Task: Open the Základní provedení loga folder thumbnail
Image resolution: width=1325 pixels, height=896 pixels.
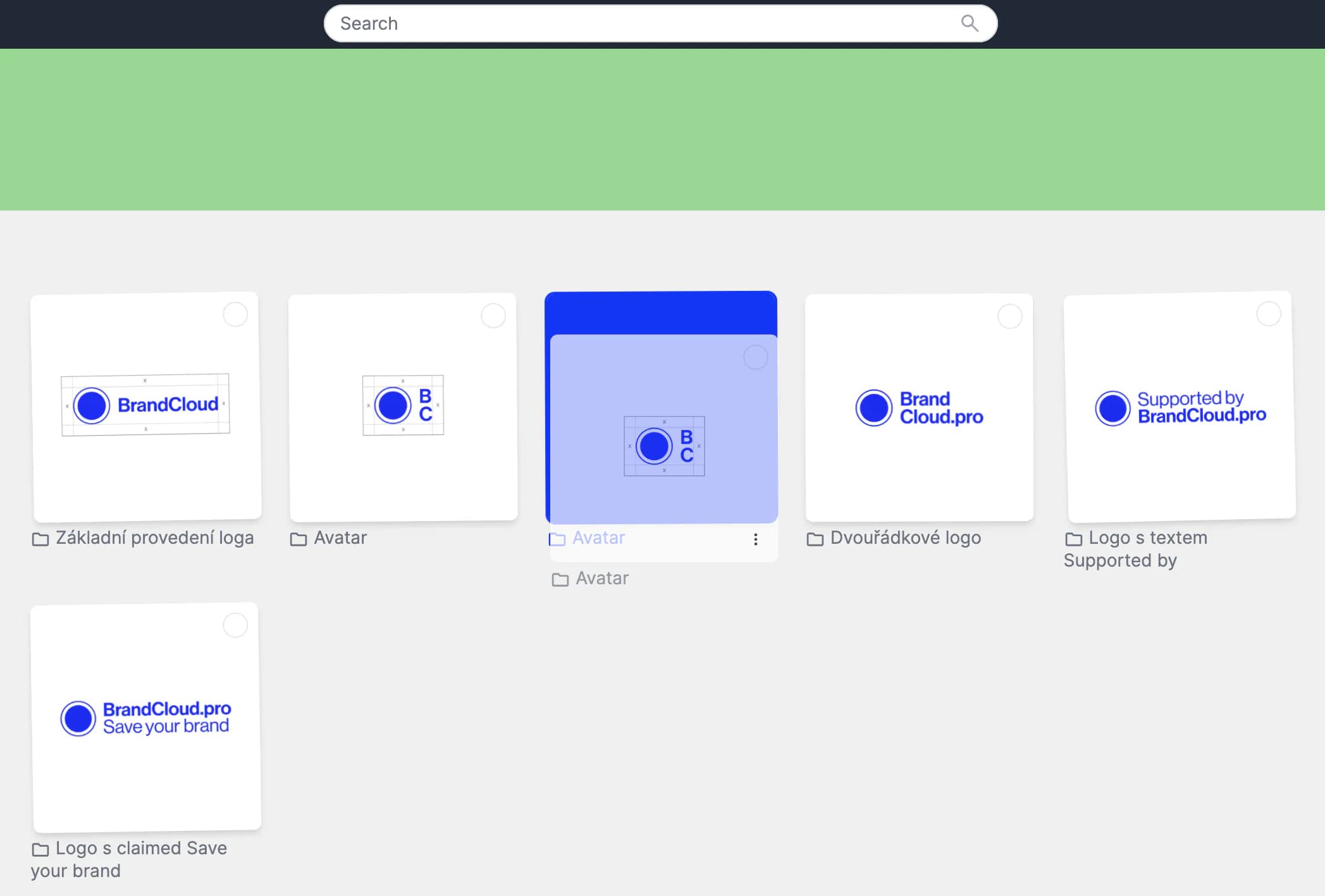Action: pos(146,406)
